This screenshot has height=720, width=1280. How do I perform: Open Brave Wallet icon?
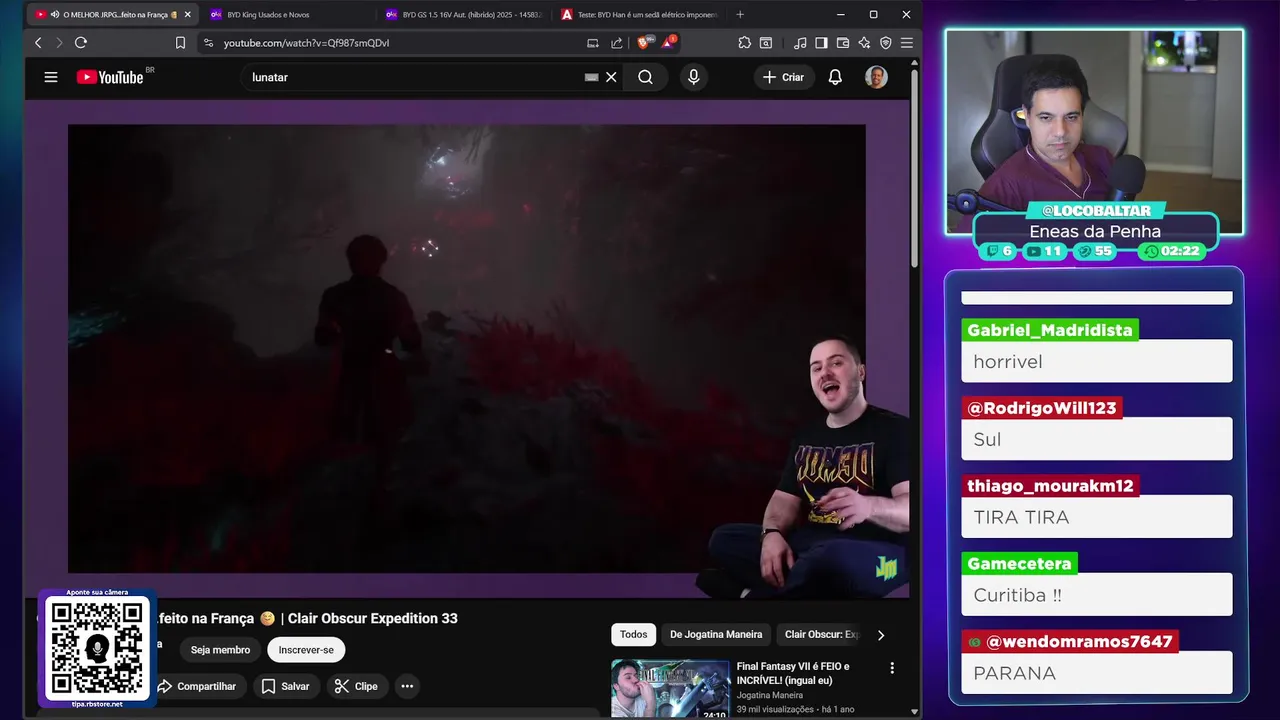point(843,43)
